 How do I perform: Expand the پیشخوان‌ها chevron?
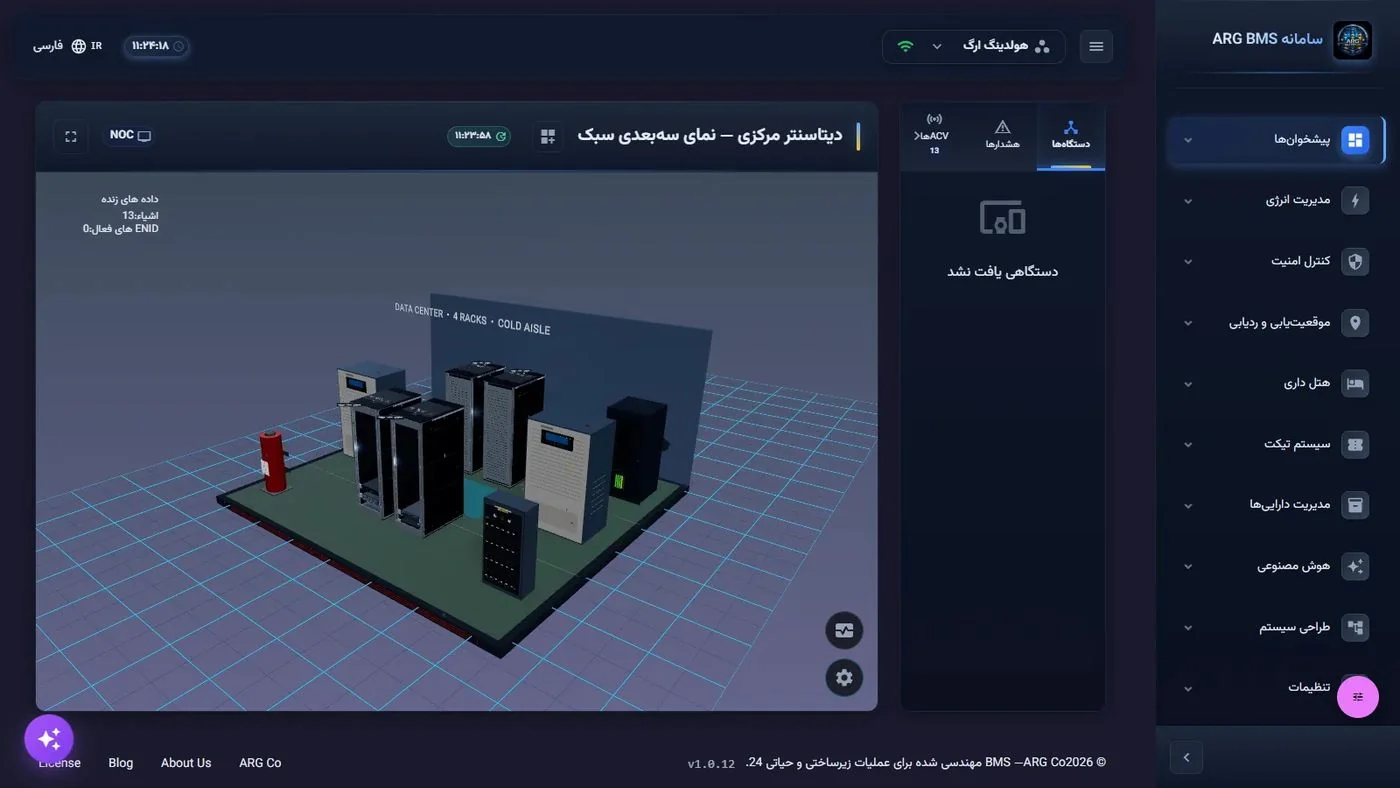[x=1188, y=140]
